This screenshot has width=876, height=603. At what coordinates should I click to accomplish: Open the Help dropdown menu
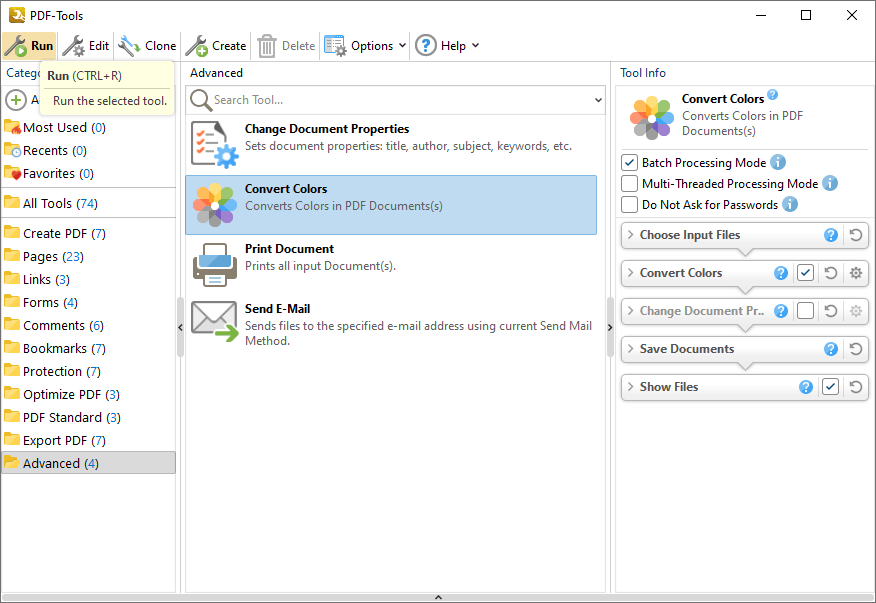(x=447, y=46)
